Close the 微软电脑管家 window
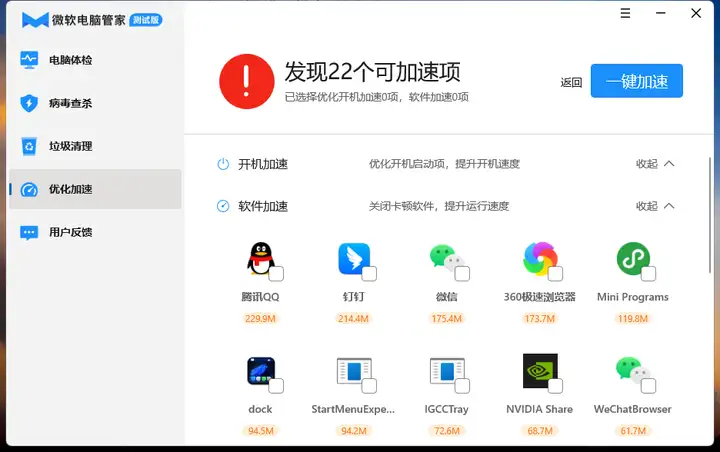720x452 pixels. [x=696, y=13]
